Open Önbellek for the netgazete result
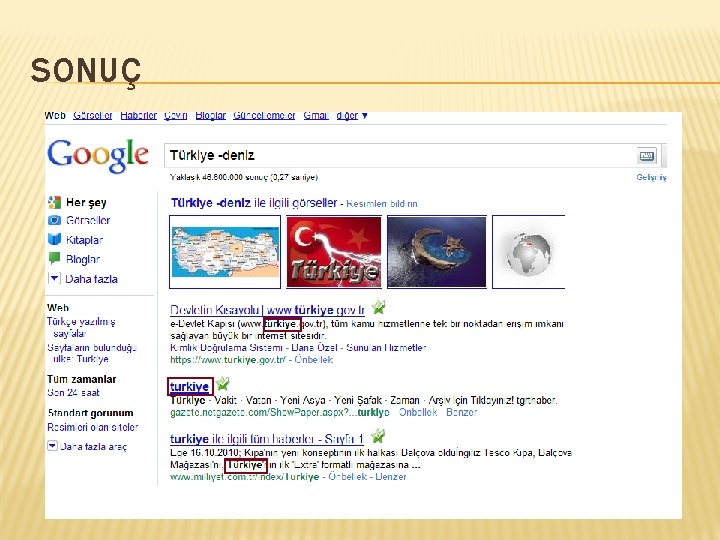720x540 pixels. (x=418, y=412)
